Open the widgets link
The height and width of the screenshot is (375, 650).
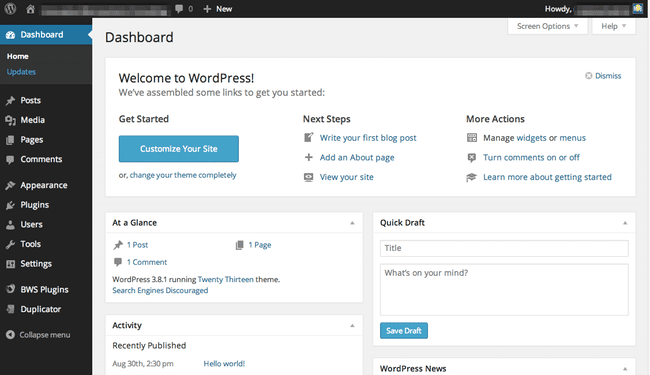pos(531,138)
